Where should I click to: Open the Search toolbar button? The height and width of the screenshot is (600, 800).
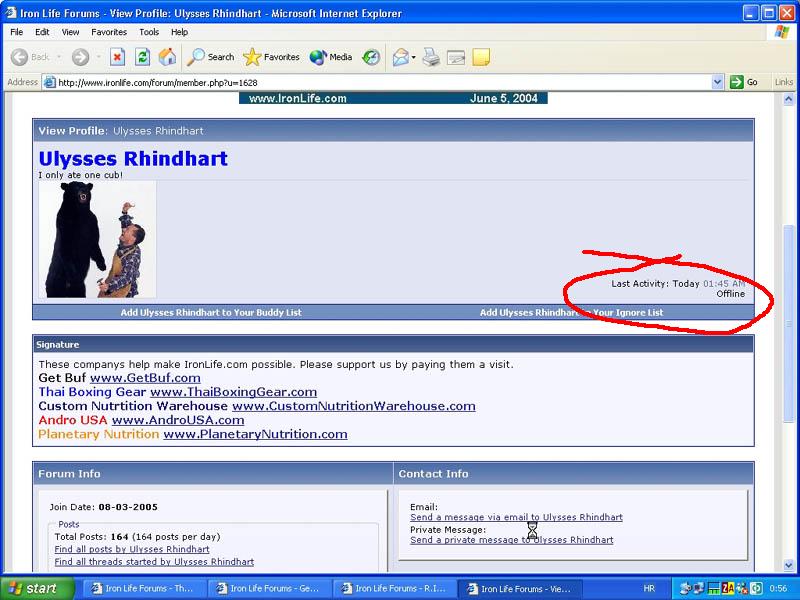pyautogui.click(x=211, y=57)
